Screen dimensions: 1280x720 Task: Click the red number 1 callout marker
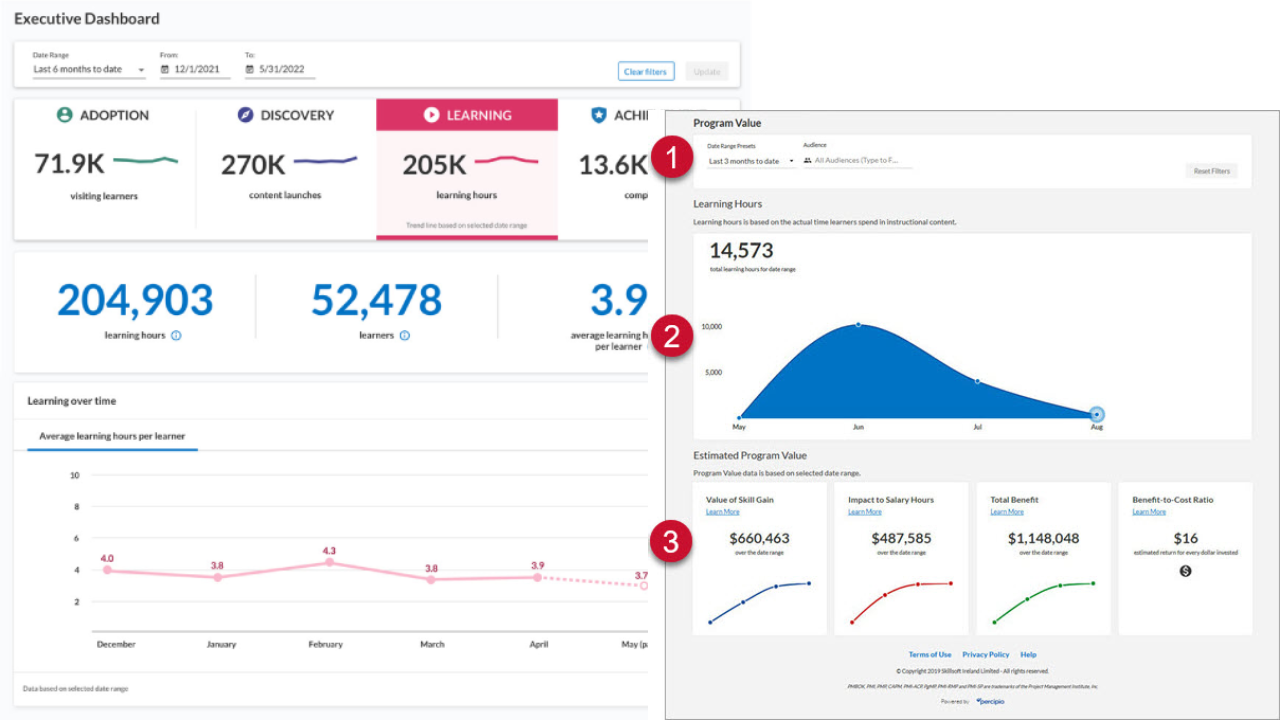click(672, 160)
